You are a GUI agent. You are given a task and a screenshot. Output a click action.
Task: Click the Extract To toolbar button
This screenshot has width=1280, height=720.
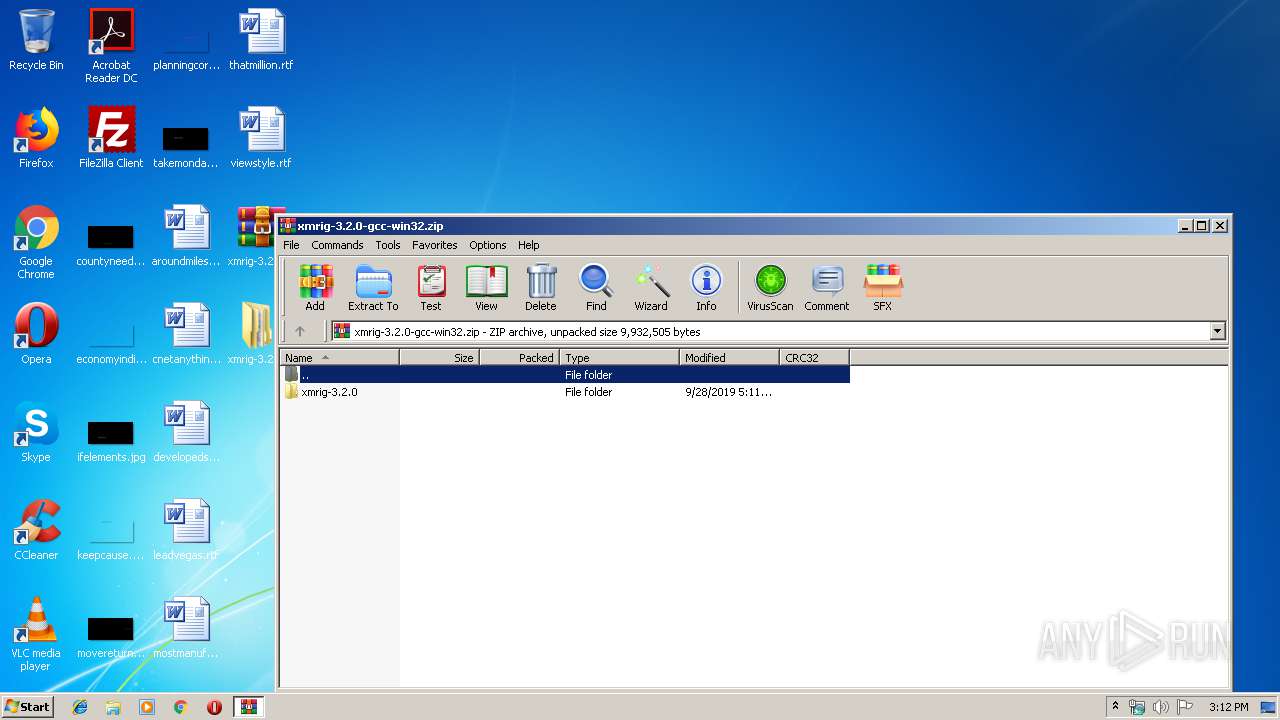[x=373, y=288]
